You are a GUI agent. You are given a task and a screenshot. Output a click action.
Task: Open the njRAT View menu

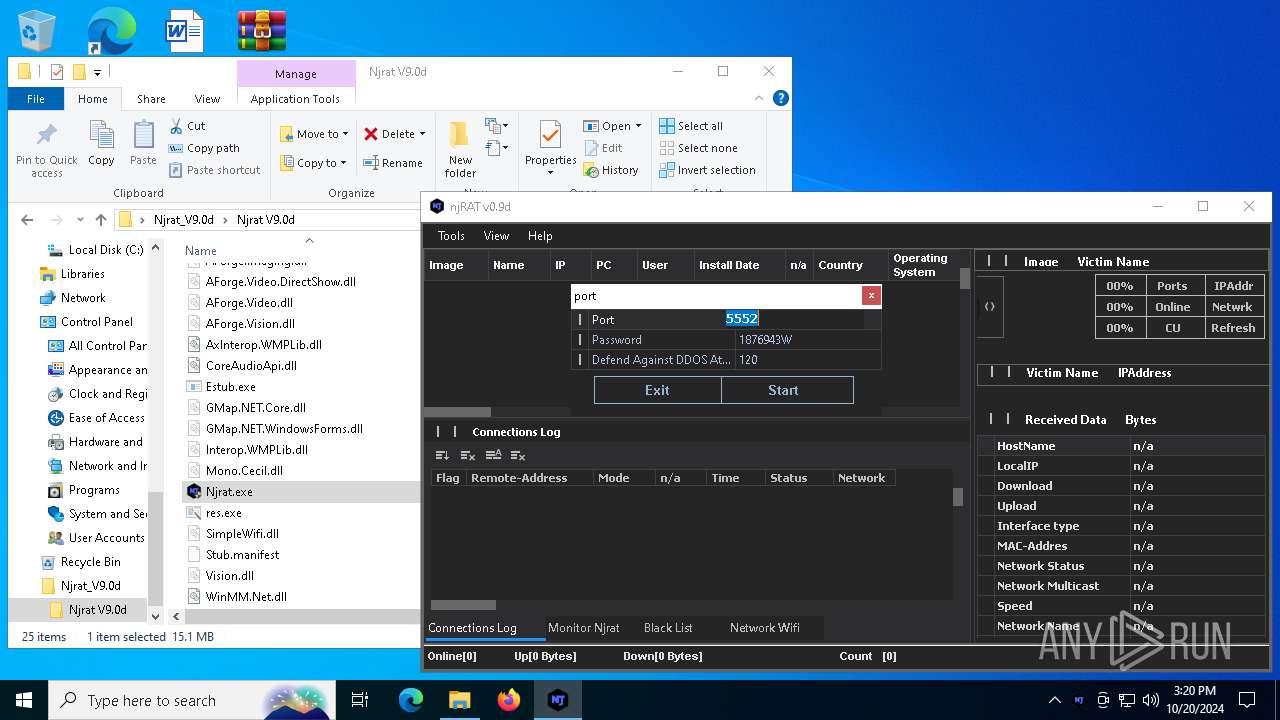496,236
